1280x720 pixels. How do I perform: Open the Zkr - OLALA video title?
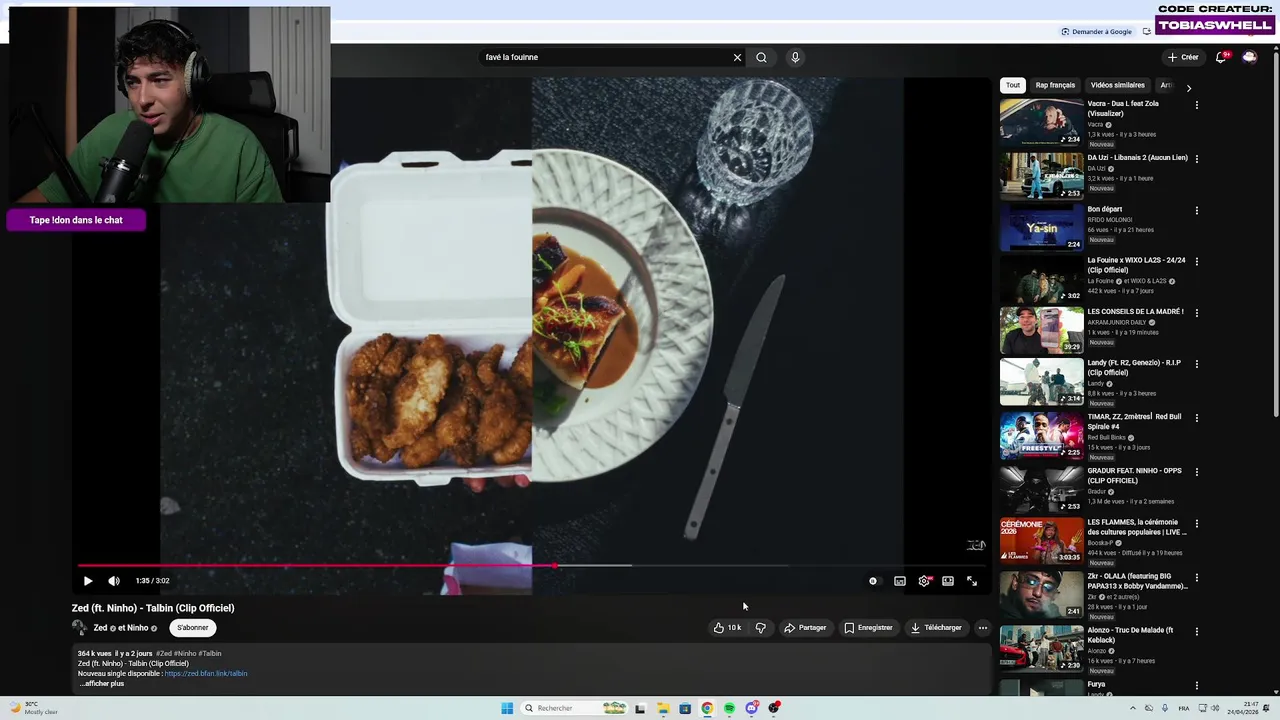1137,581
